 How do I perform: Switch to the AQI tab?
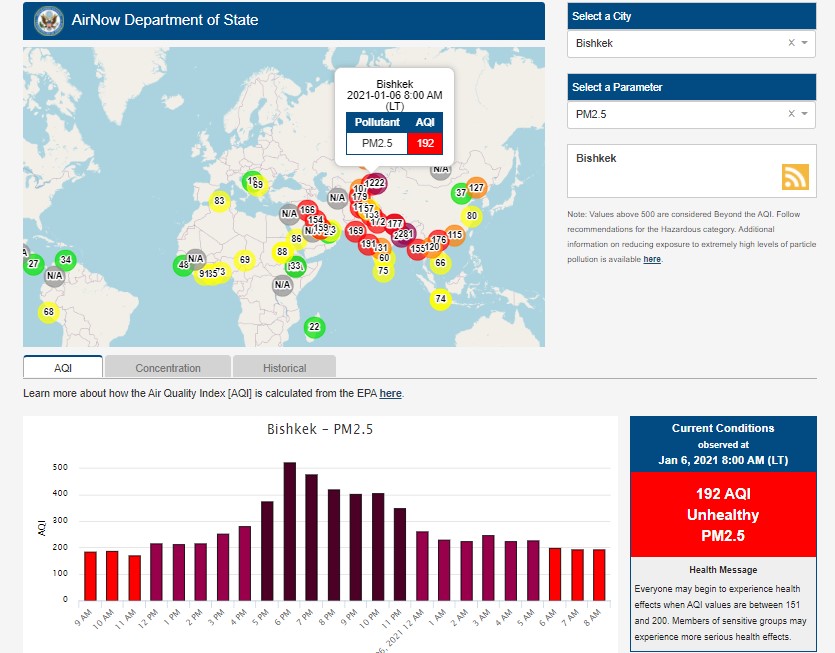63,368
